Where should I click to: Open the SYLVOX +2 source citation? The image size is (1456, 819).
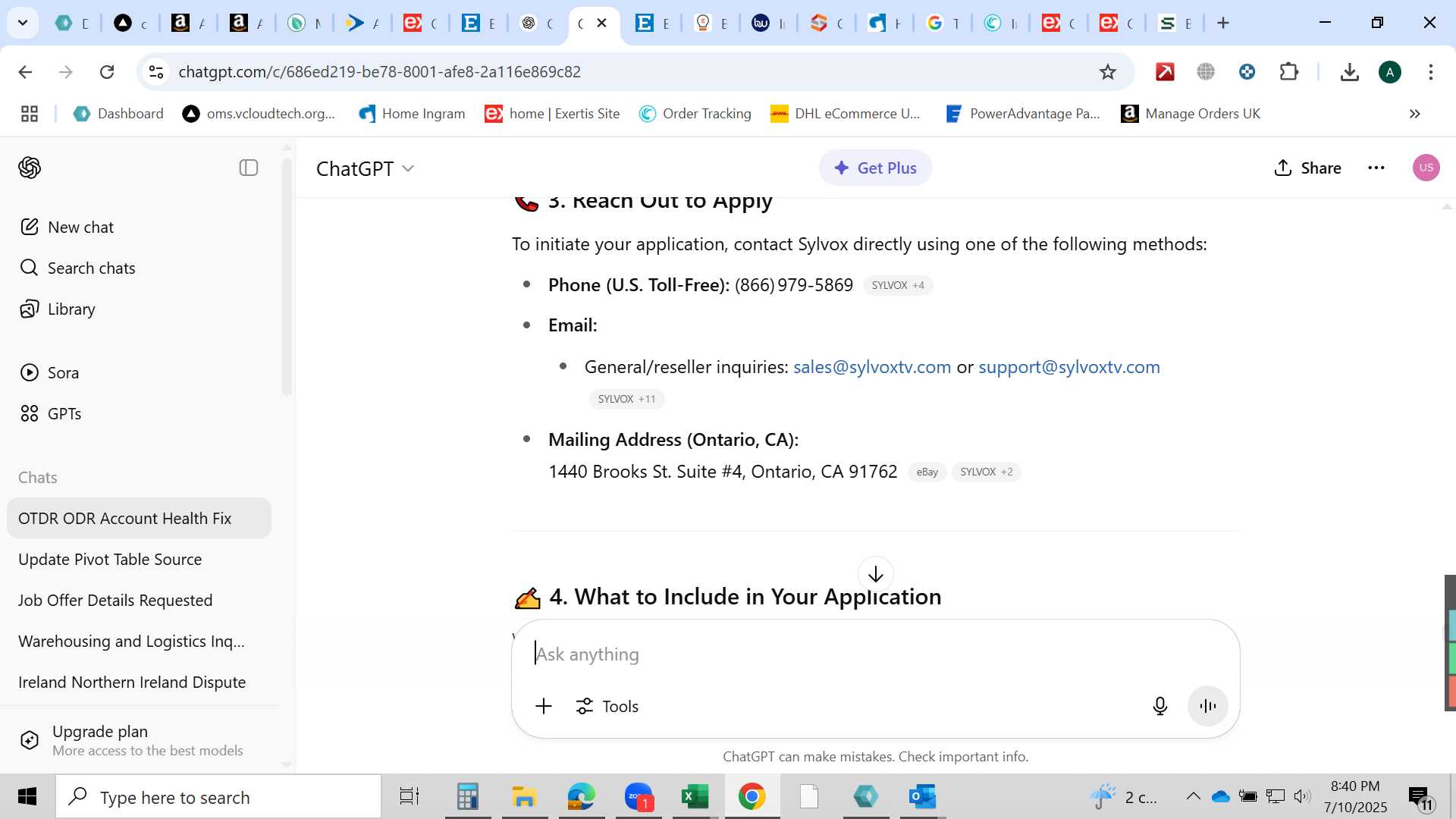point(986,472)
